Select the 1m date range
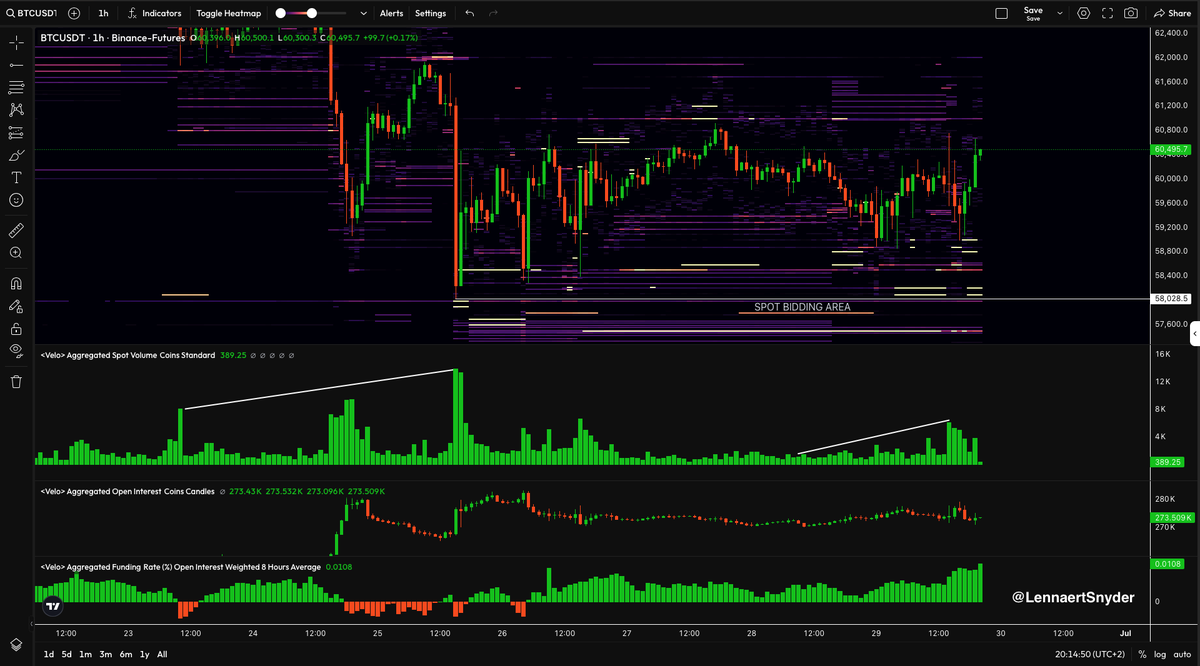 point(85,654)
